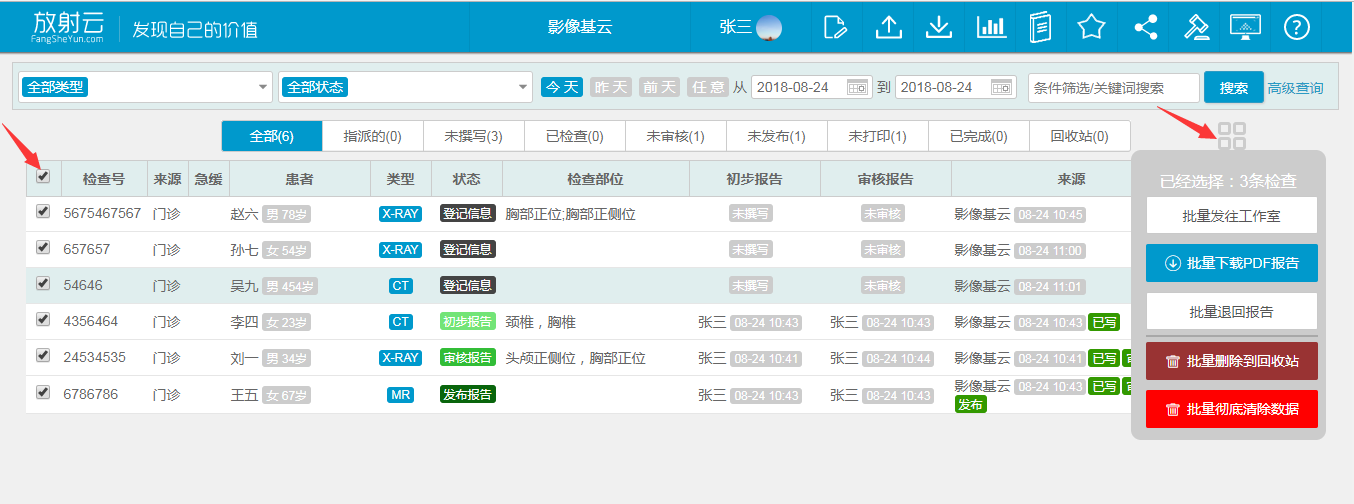The image size is (1354, 504).
Task: Toggle the select-all checkbox in table header
Action: [42, 177]
